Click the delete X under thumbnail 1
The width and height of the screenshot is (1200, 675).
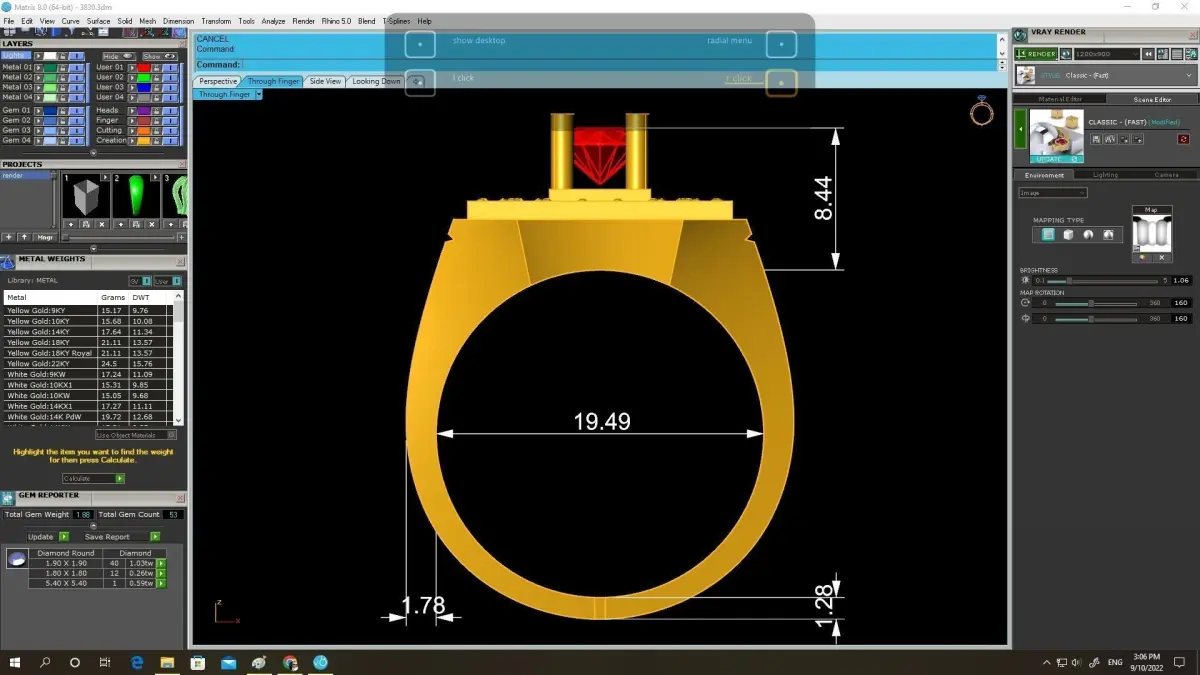click(102, 224)
